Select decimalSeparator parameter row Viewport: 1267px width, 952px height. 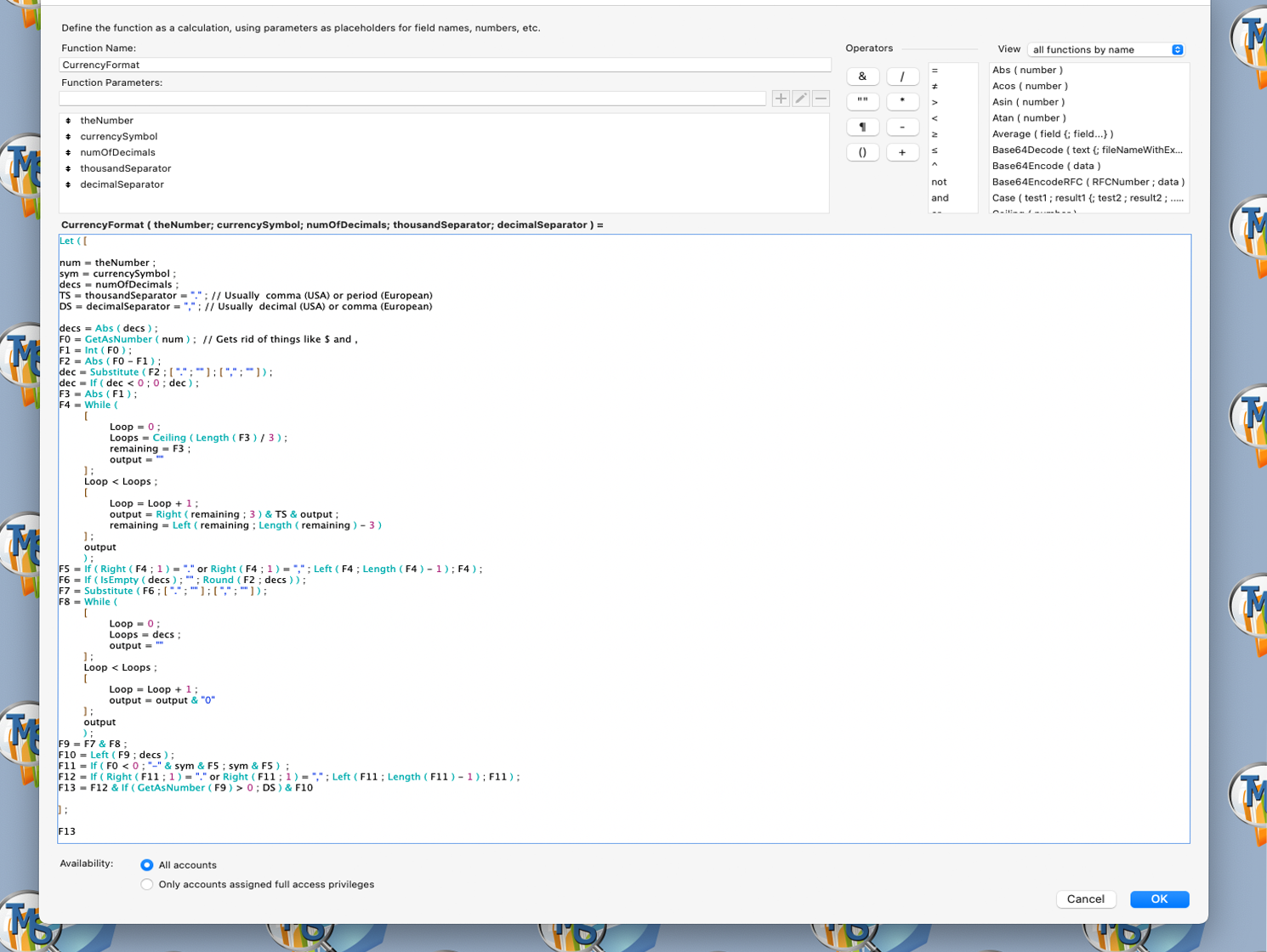(x=444, y=184)
